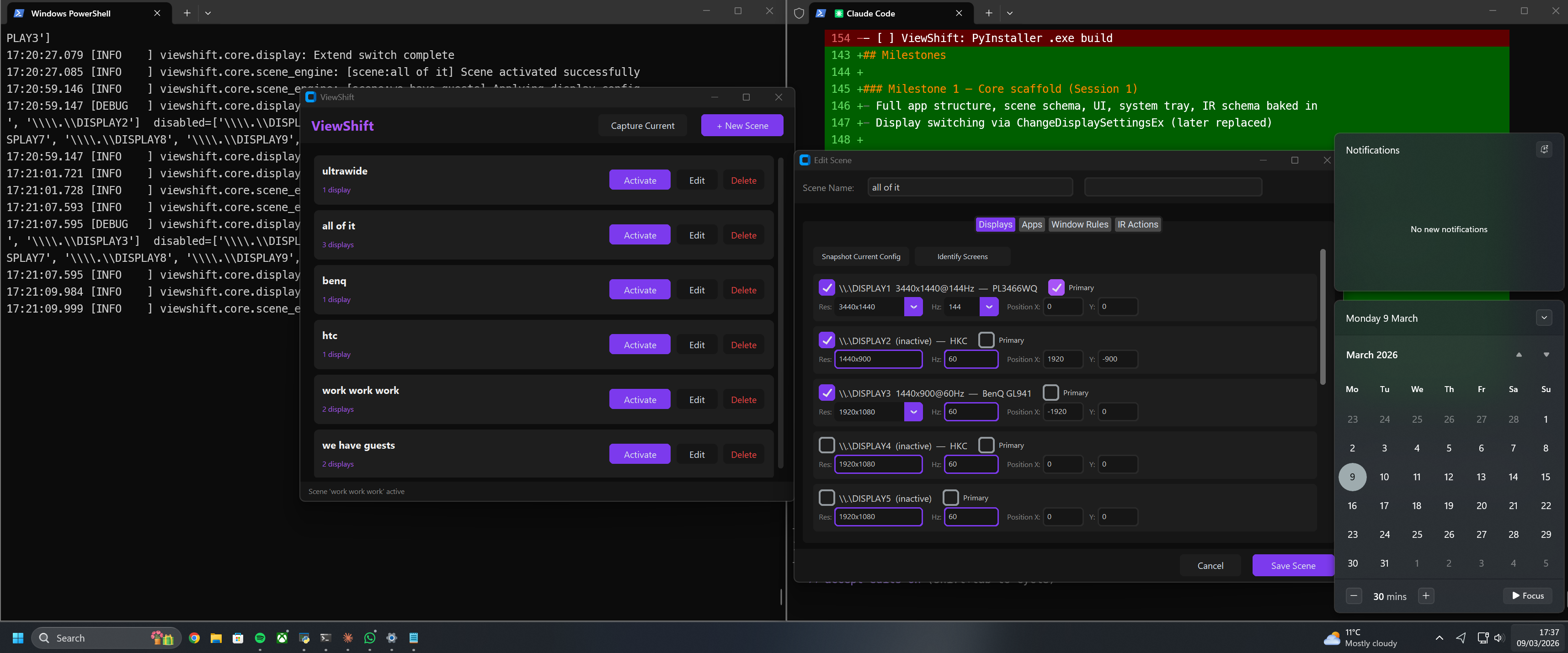Click the Scene Name input field
Screen dimensions: 1568x653
tap(969, 187)
